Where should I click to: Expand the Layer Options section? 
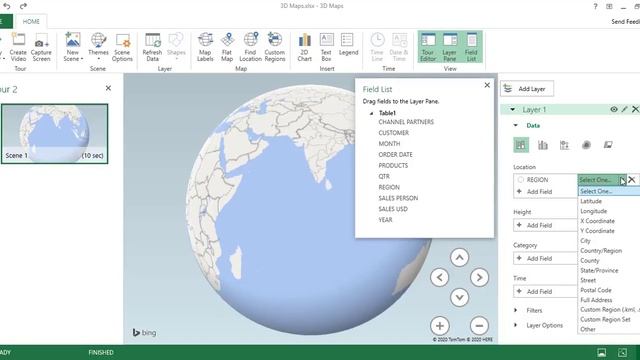point(516,325)
